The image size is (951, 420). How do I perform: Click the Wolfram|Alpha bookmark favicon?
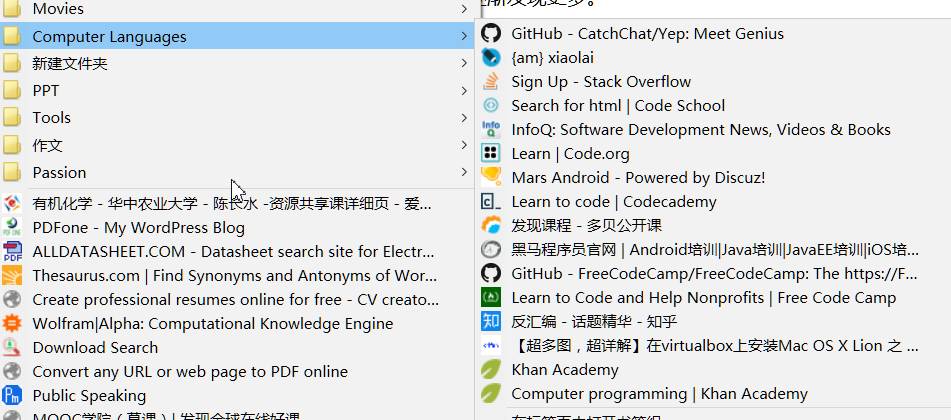pyautogui.click(x=12, y=323)
